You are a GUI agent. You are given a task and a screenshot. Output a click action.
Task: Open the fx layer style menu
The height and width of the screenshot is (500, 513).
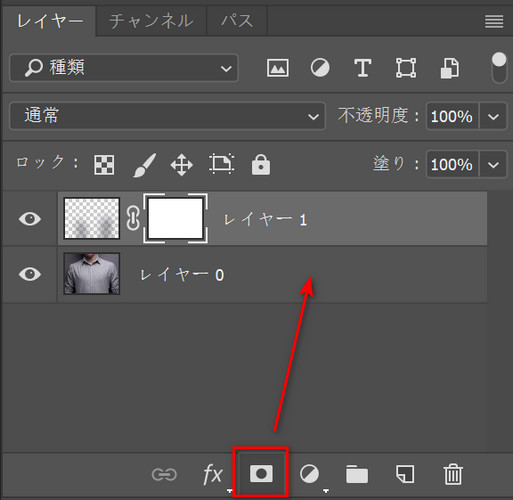[x=213, y=474]
